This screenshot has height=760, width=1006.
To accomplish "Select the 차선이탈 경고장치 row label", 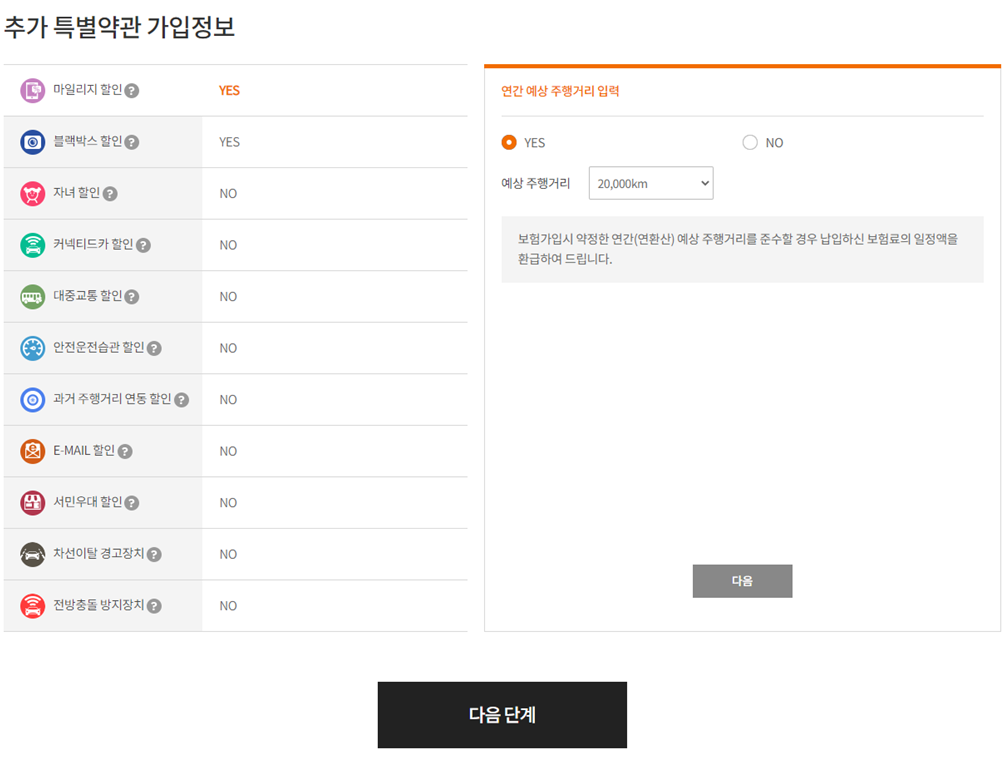I will 99,553.
